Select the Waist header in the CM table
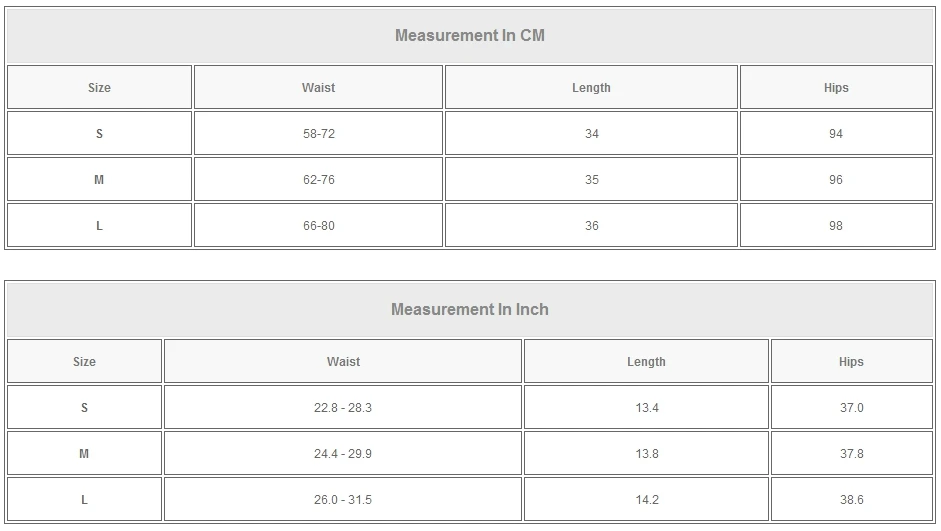The image size is (941, 531). pyautogui.click(x=318, y=88)
